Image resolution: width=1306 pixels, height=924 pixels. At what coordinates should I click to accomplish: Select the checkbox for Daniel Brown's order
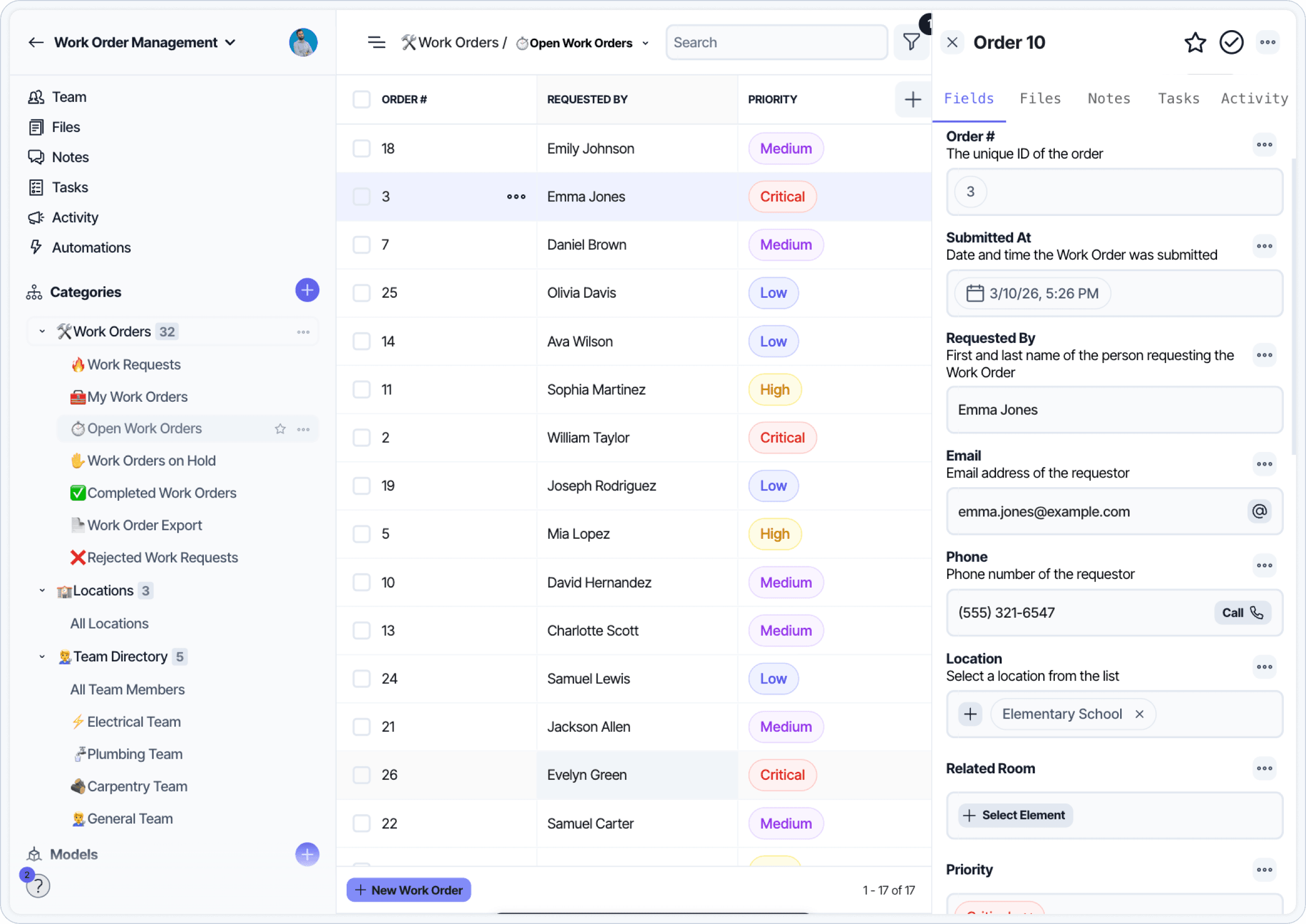point(361,245)
